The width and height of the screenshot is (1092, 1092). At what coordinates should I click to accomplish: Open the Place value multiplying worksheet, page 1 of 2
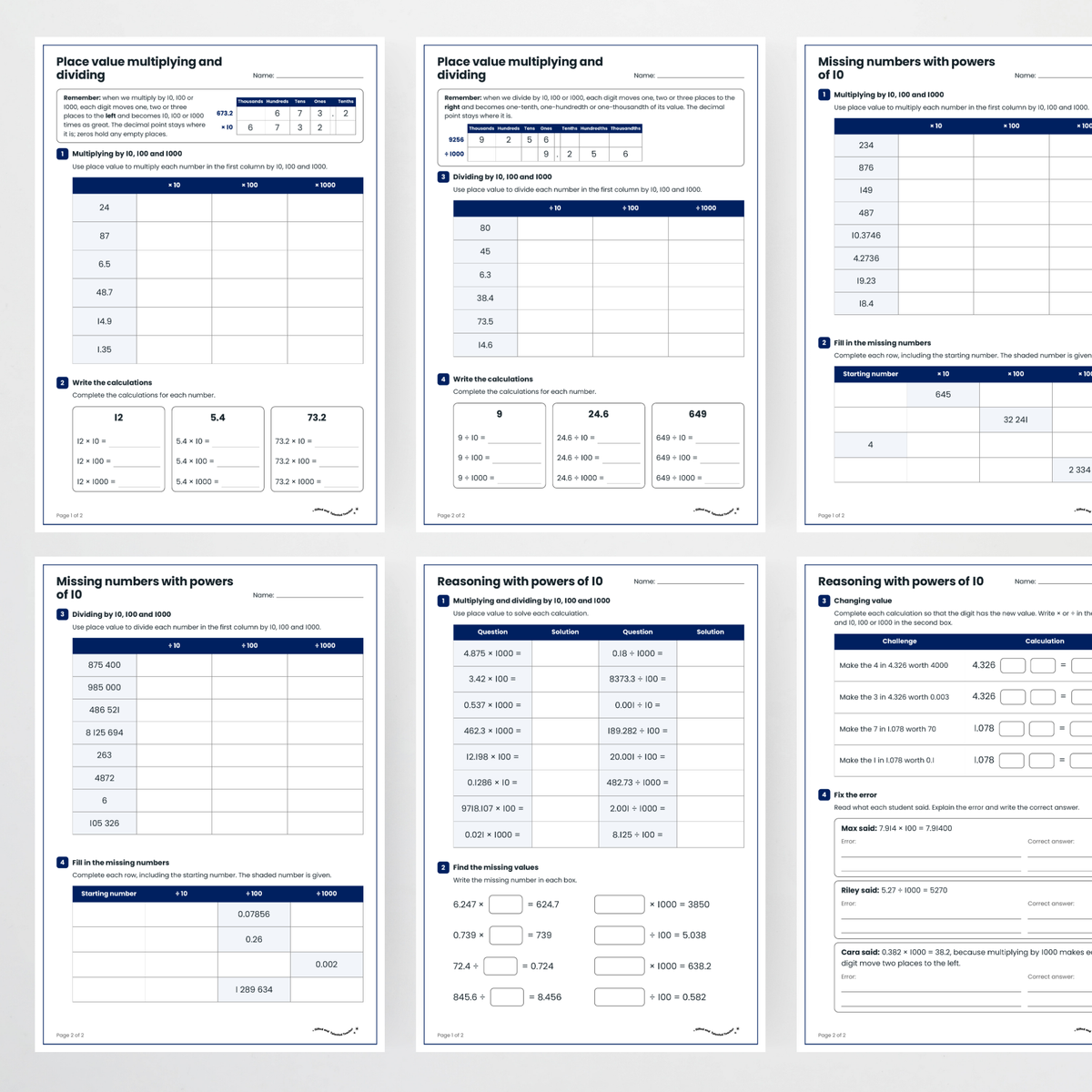[x=209, y=284]
